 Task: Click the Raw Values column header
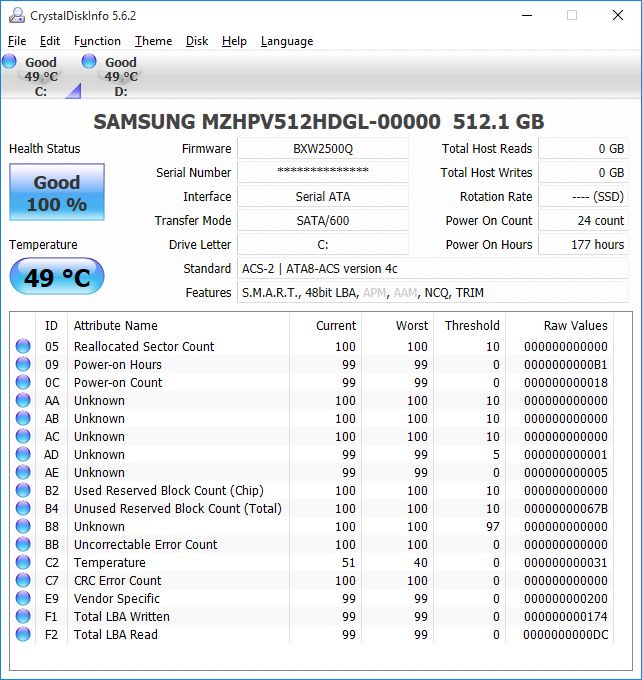560,325
